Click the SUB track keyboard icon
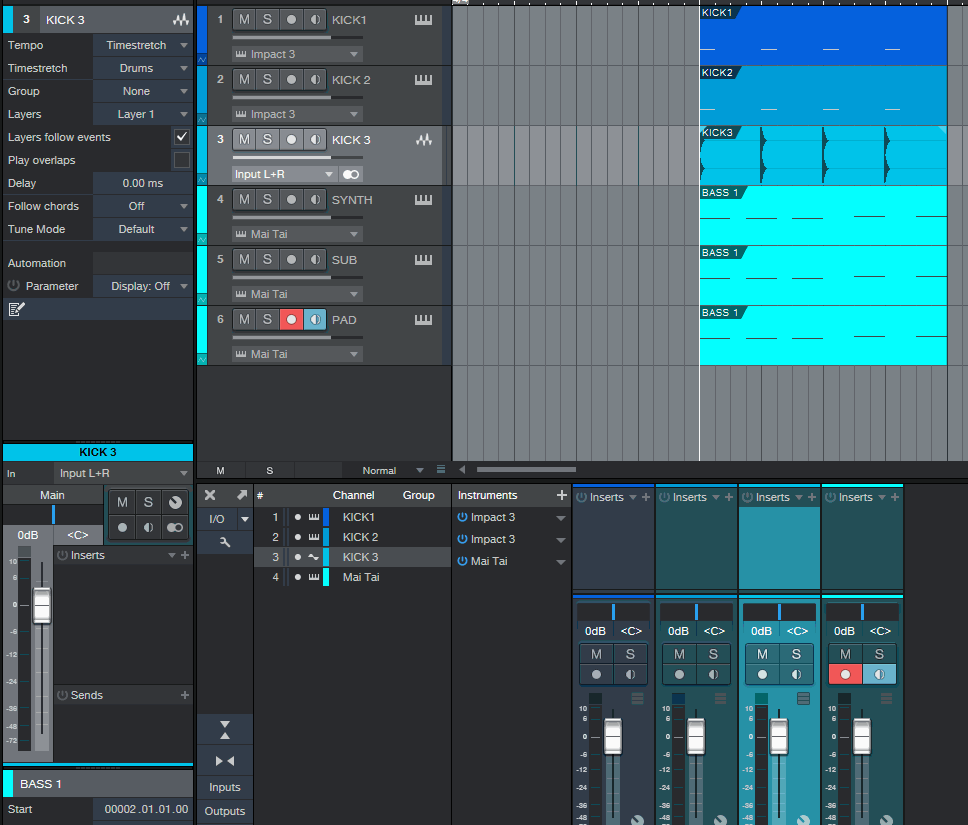The height and width of the screenshot is (825, 968). point(424,259)
